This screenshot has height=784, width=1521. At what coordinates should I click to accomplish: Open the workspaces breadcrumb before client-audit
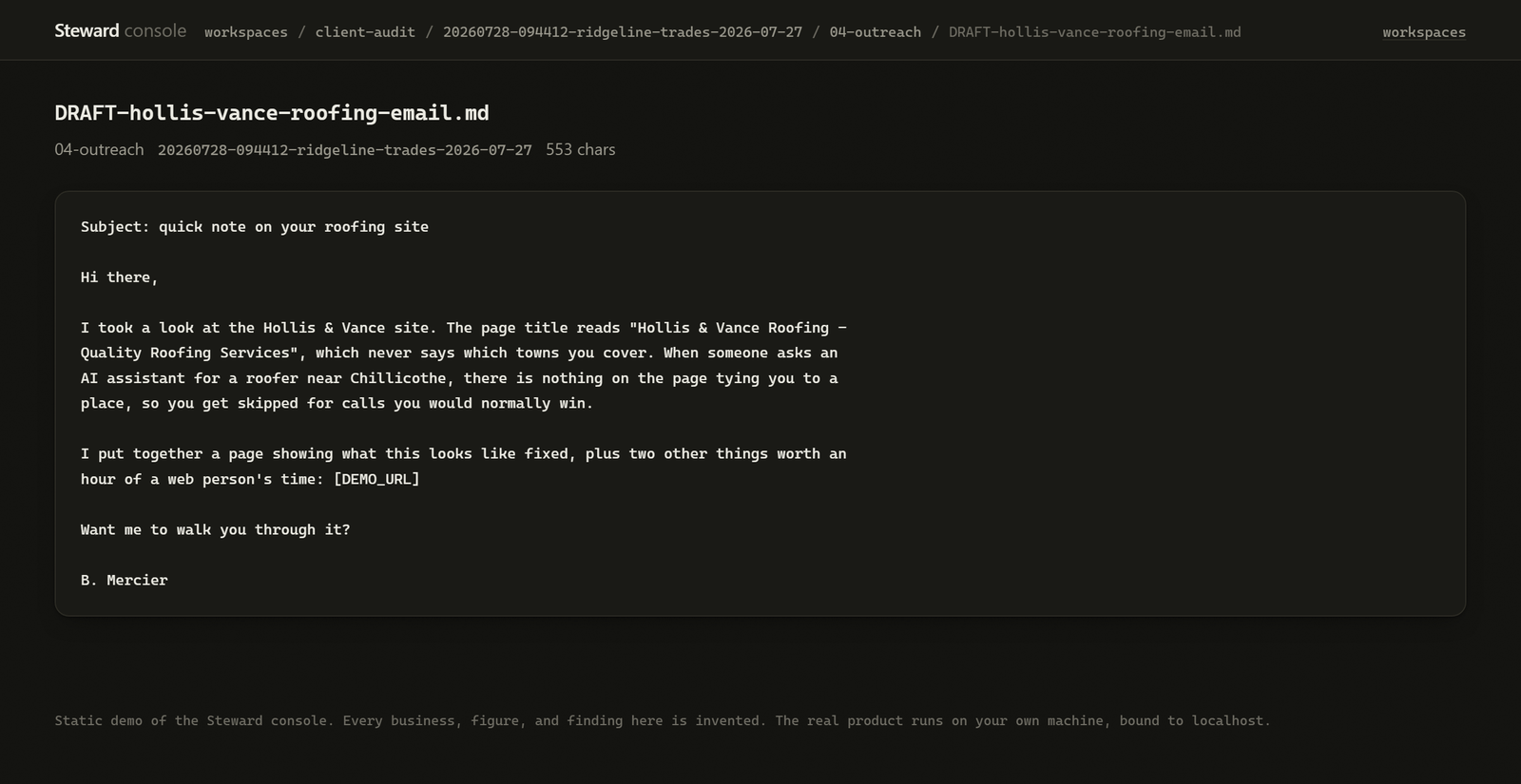tap(245, 32)
